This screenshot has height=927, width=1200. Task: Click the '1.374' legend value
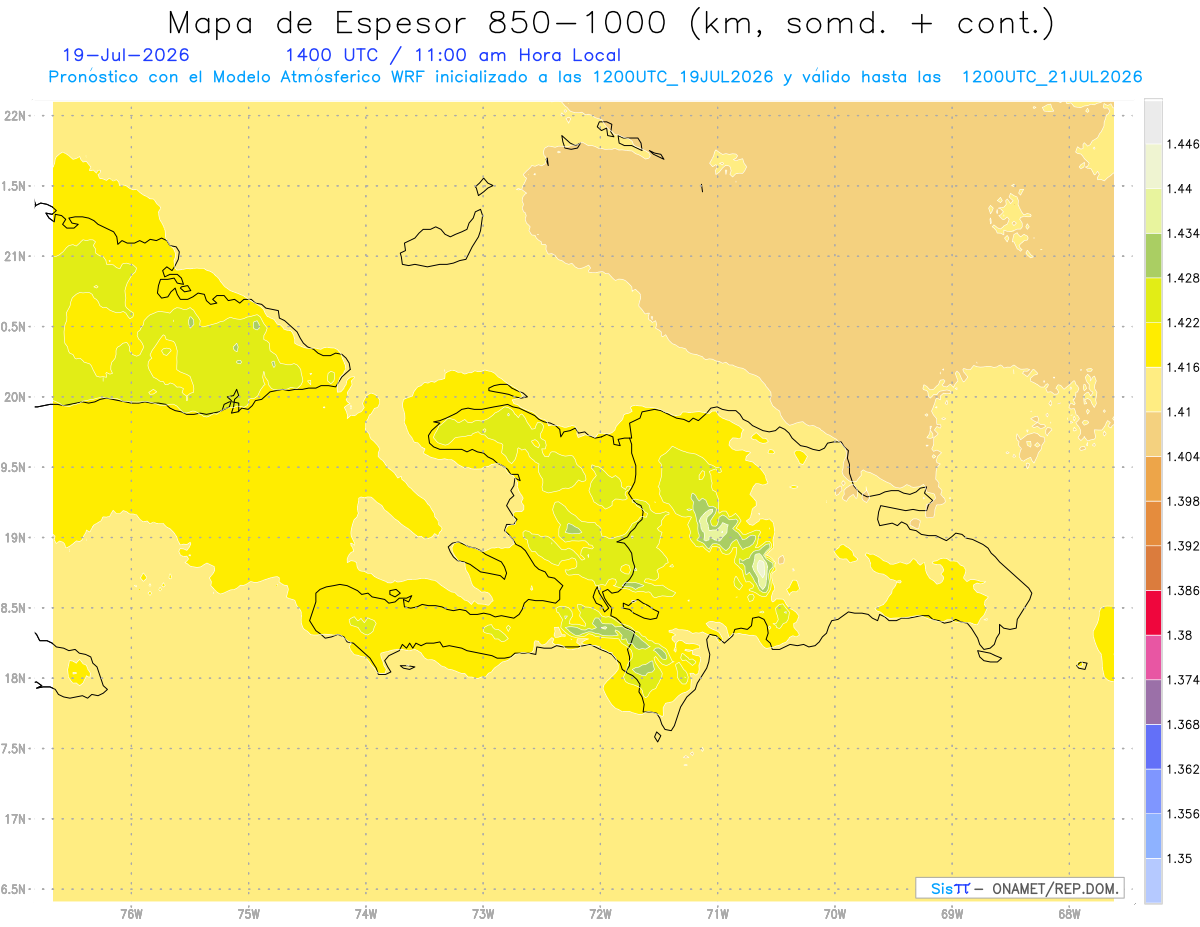coord(1183,680)
